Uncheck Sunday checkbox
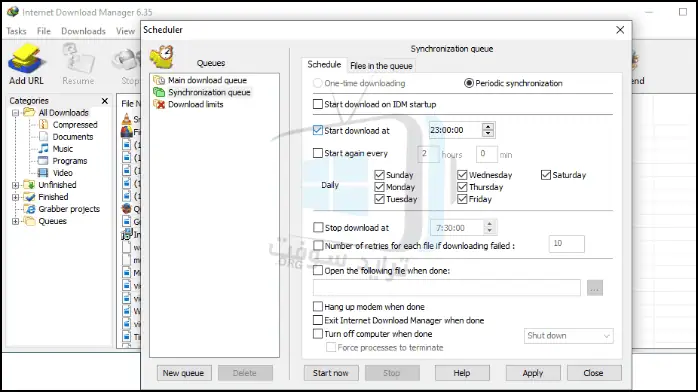This screenshot has width=698, height=392. (379, 175)
